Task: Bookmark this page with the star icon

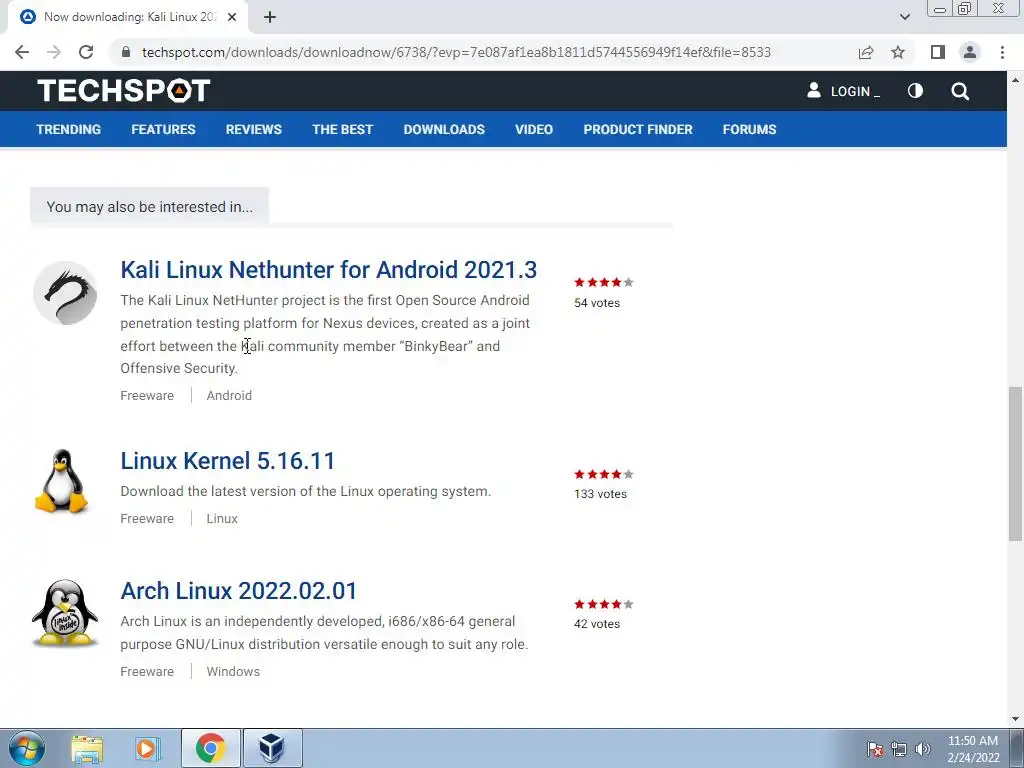Action: tap(898, 52)
